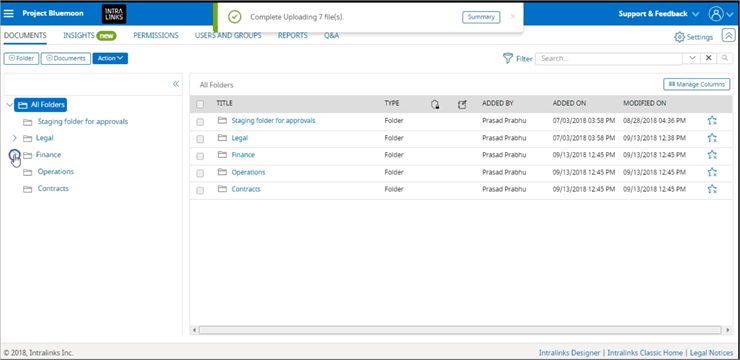Click the horizontal scrollbar track
The image size is (740, 360).
pos(460,330)
